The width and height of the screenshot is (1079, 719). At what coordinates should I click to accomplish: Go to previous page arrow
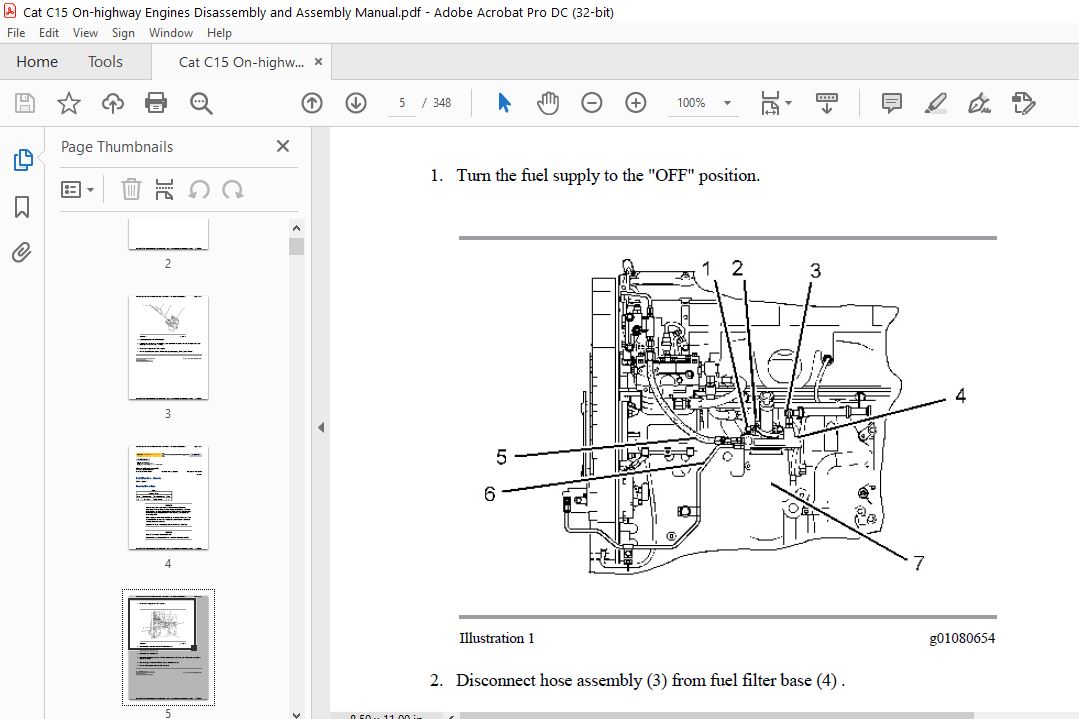click(312, 103)
